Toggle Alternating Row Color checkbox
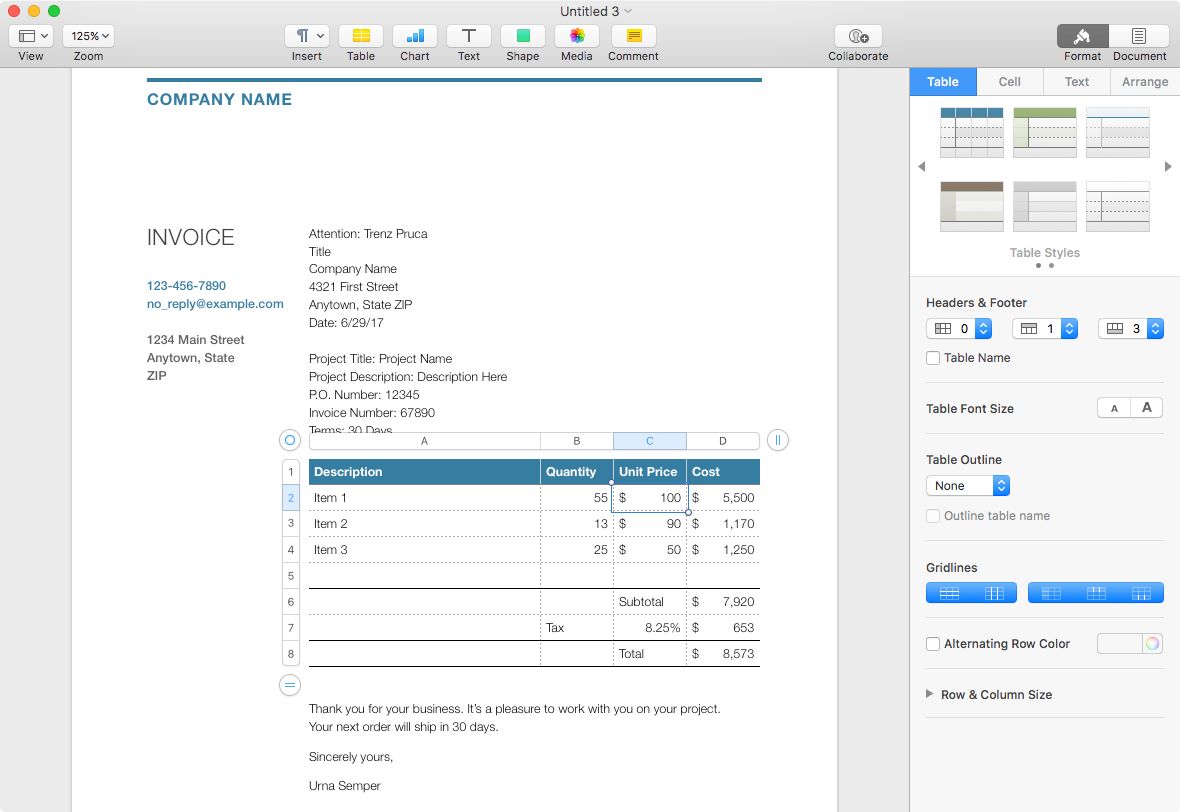This screenshot has height=812, width=1180. (933, 644)
